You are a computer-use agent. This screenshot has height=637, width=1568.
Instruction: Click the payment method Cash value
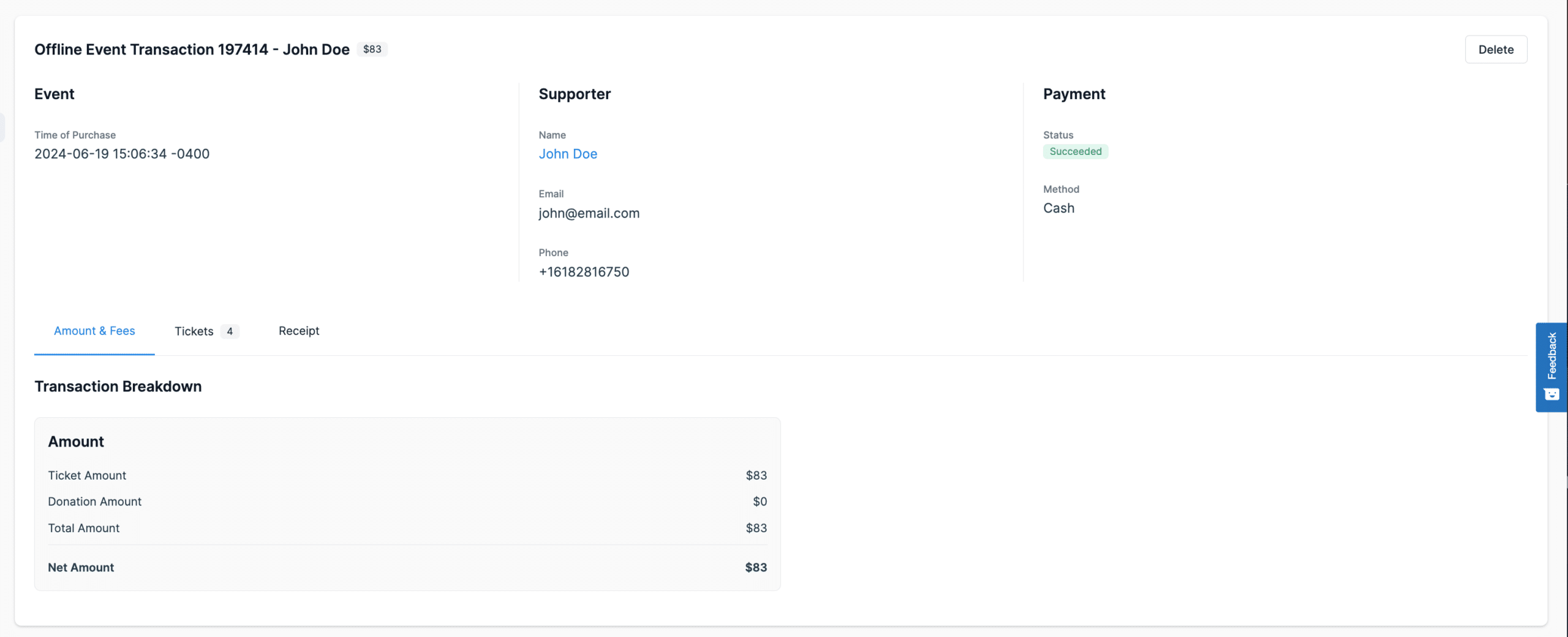pyautogui.click(x=1058, y=208)
